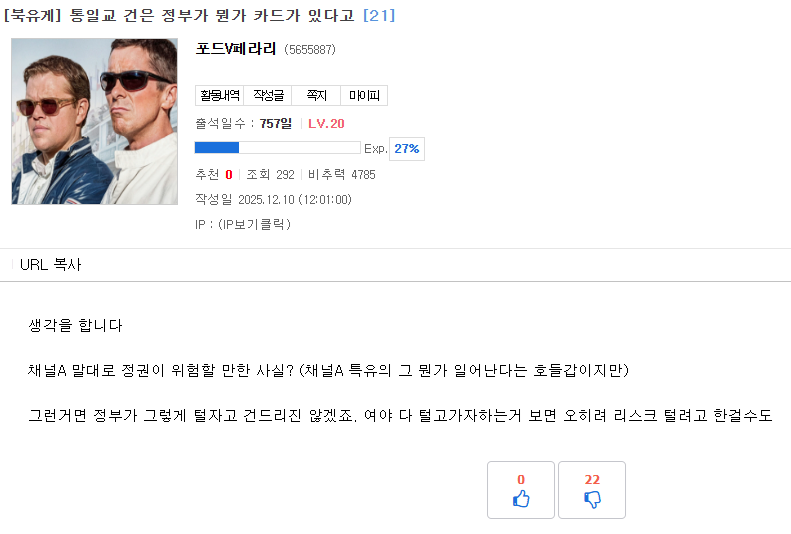The image size is (791, 534).
Task: Reveal IP via IP보기클릭 link
Action: 251,224
